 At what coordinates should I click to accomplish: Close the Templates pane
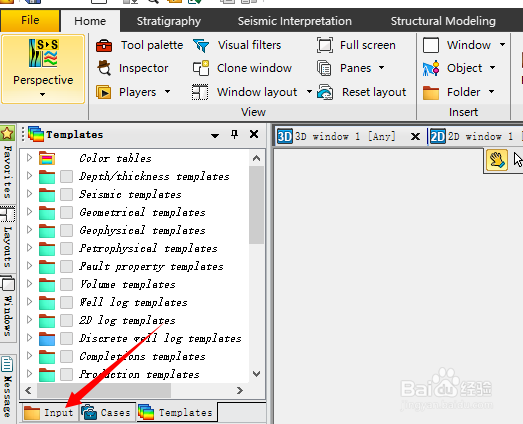(254, 134)
